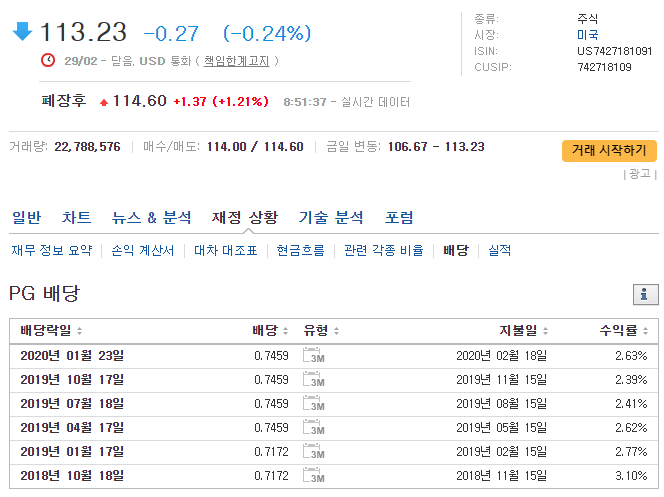Image resolution: width=664 pixels, height=497 pixels.
Task: Click the 2.63% yield value
Action: coord(631,356)
